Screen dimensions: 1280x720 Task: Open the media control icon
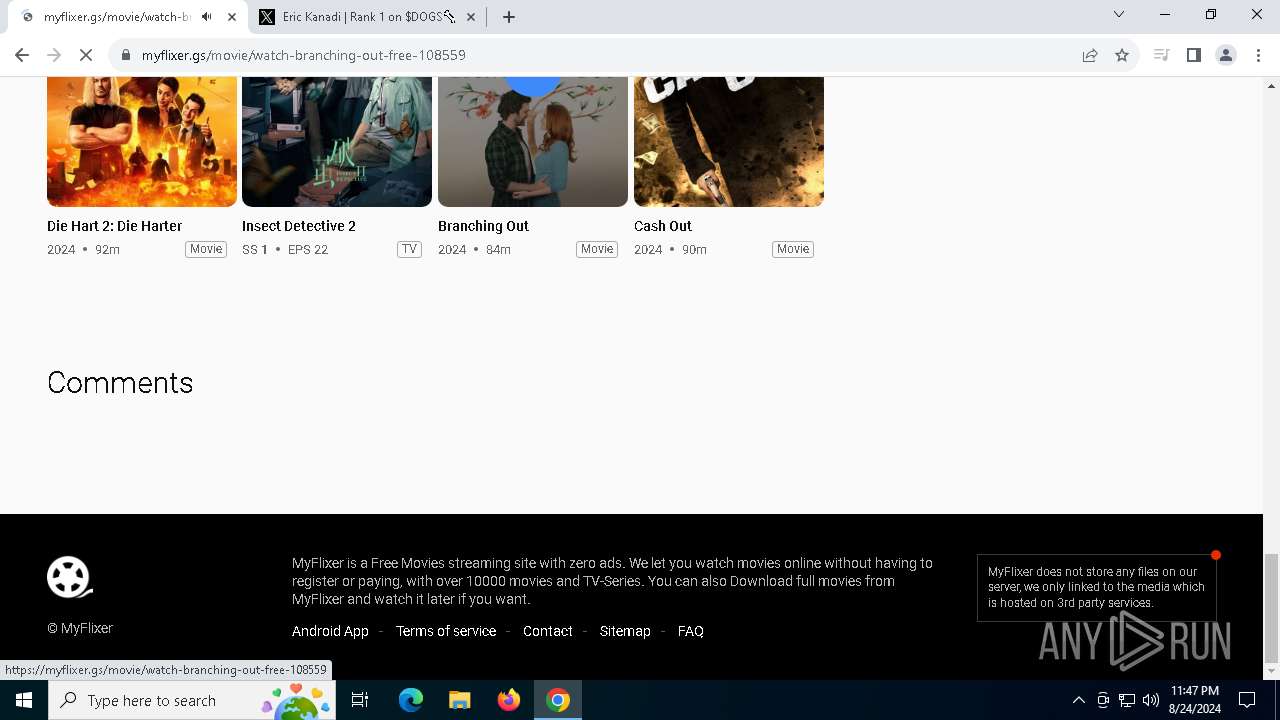1161,55
